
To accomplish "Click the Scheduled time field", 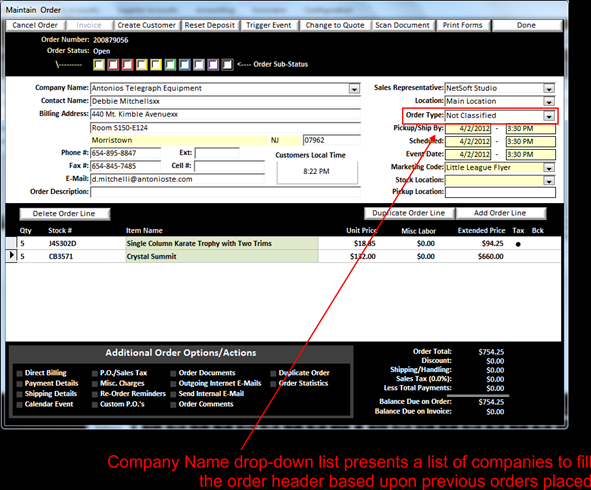I will 531,142.
